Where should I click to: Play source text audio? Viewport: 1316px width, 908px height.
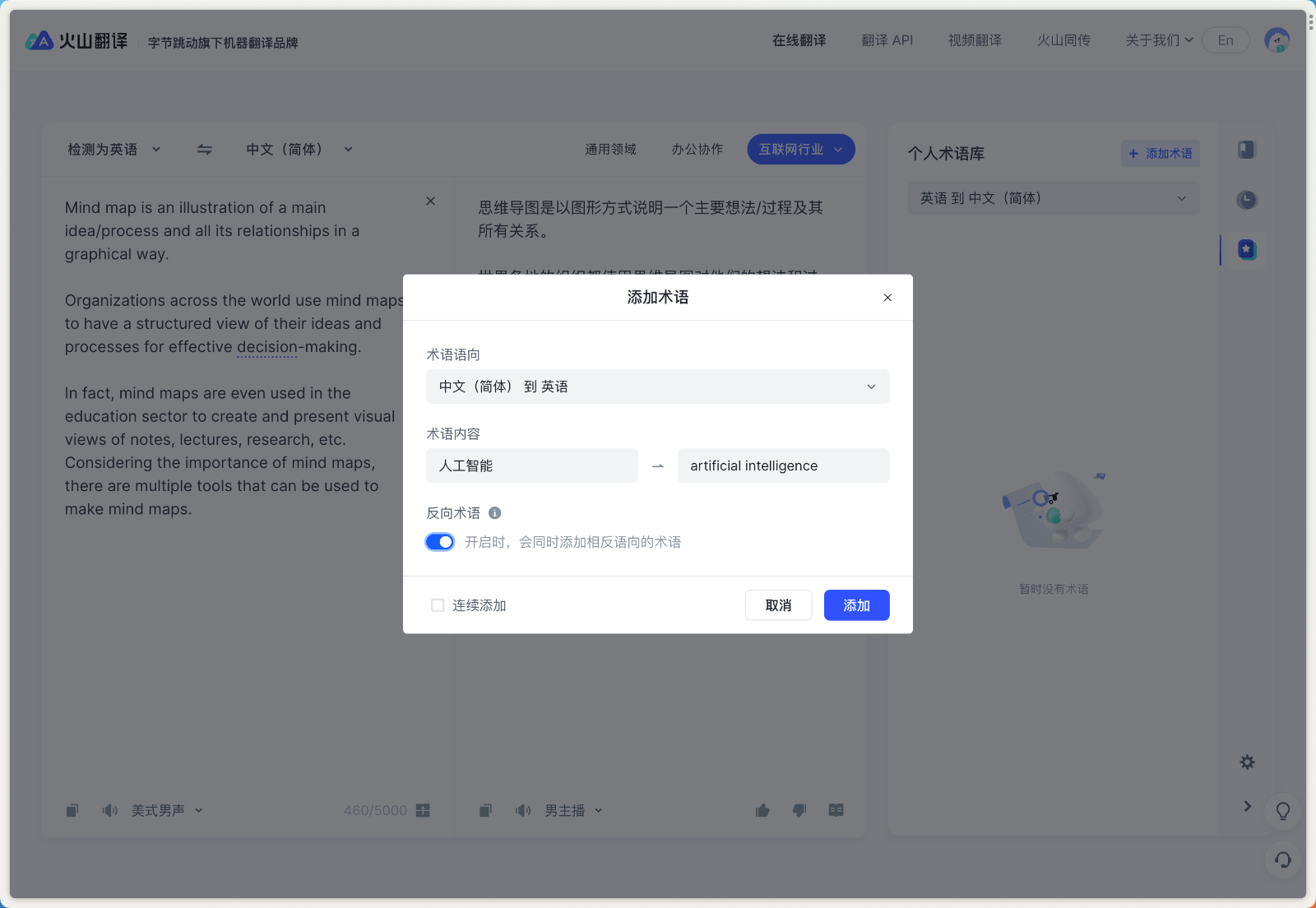tap(109, 811)
